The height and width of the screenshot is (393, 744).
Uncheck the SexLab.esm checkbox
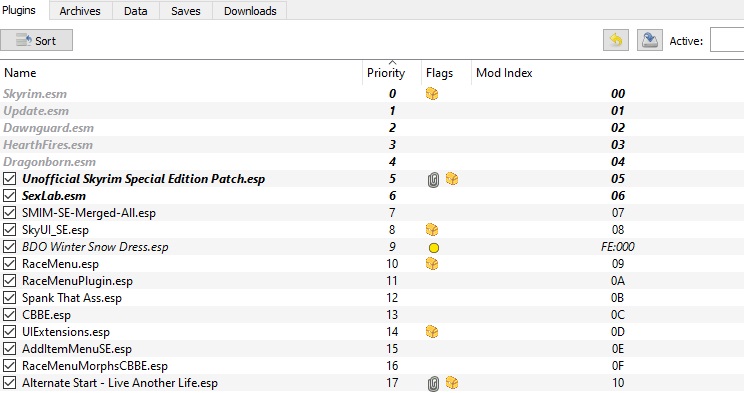(9, 196)
